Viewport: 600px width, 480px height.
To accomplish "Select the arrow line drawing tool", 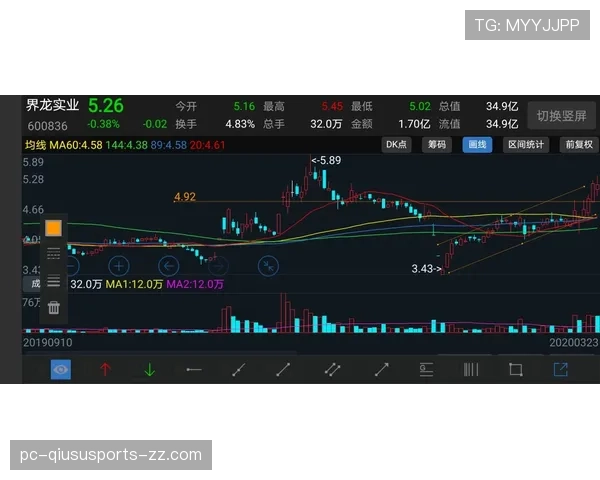I will coord(381,369).
